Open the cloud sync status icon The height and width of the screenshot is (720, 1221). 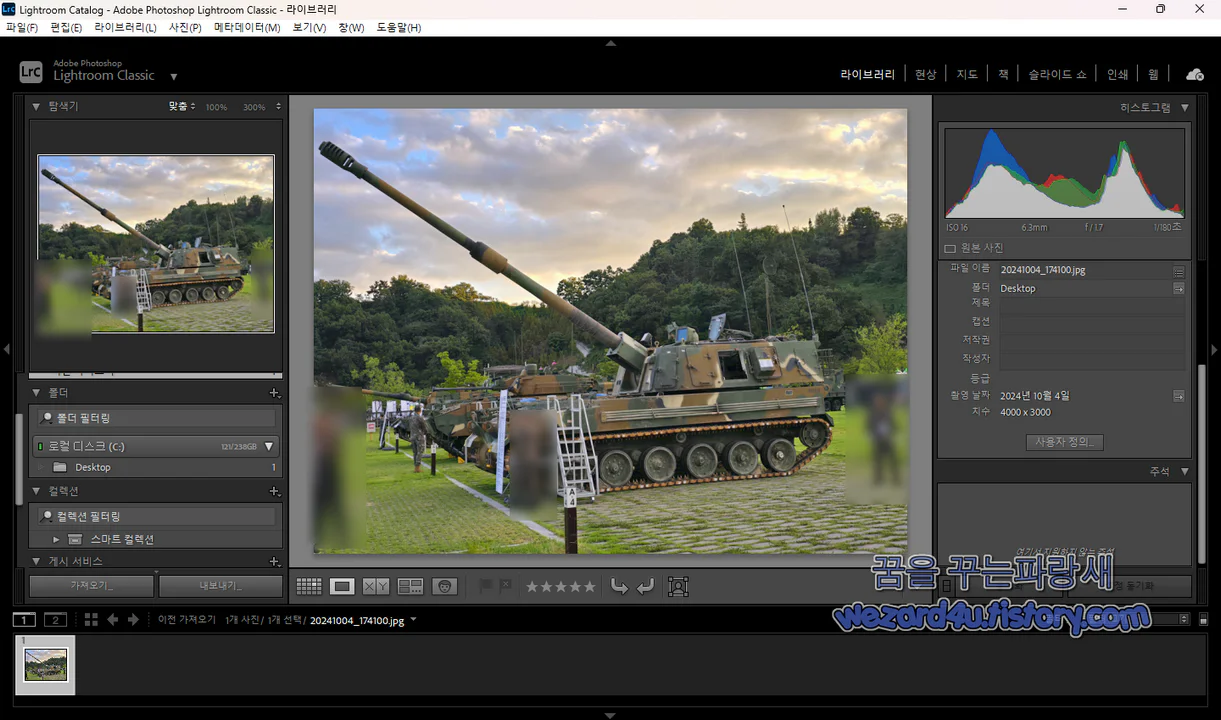click(x=1195, y=74)
